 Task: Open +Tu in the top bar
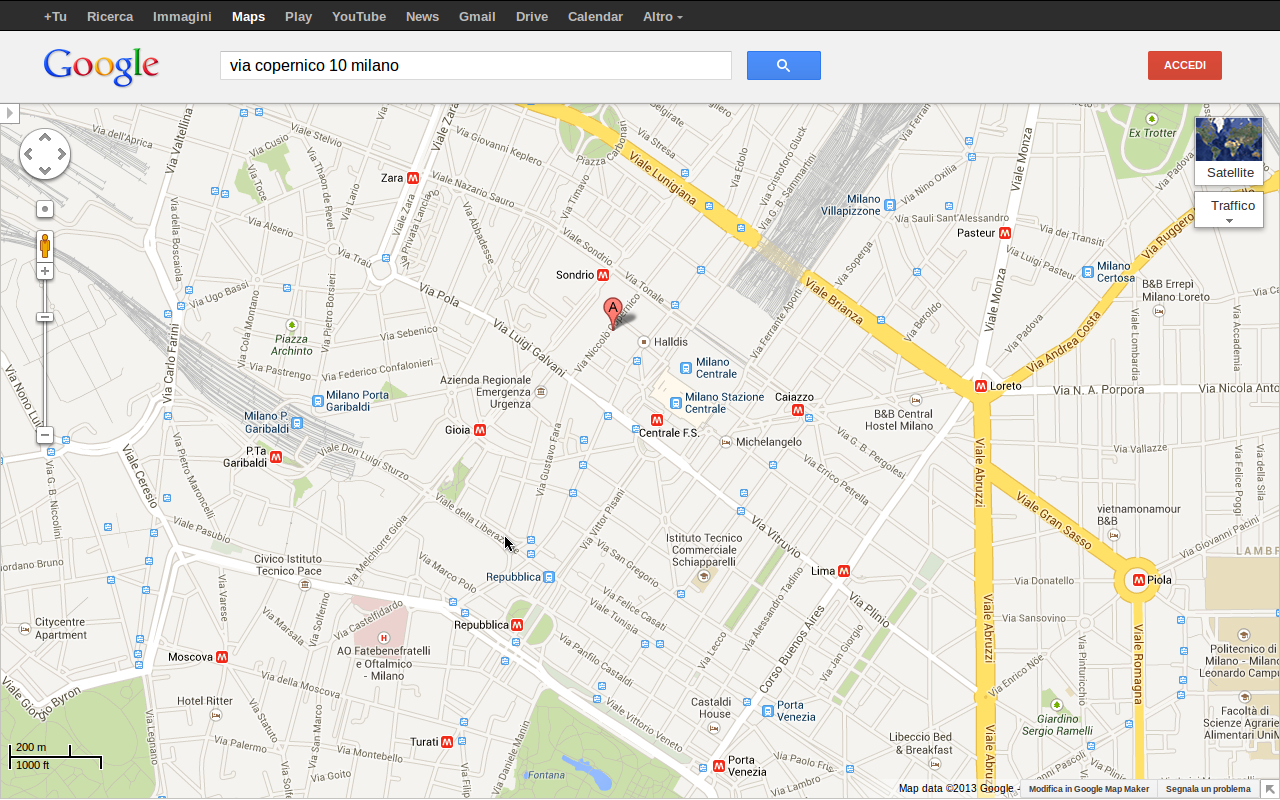tap(56, 16)
